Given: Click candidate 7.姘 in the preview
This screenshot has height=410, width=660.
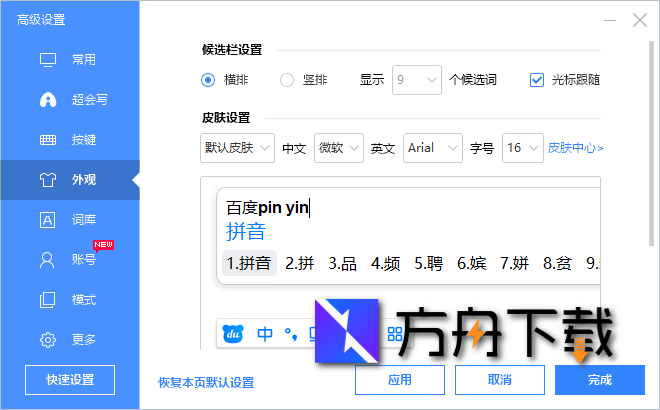Looking at the screenshot, I should (514, 264).
